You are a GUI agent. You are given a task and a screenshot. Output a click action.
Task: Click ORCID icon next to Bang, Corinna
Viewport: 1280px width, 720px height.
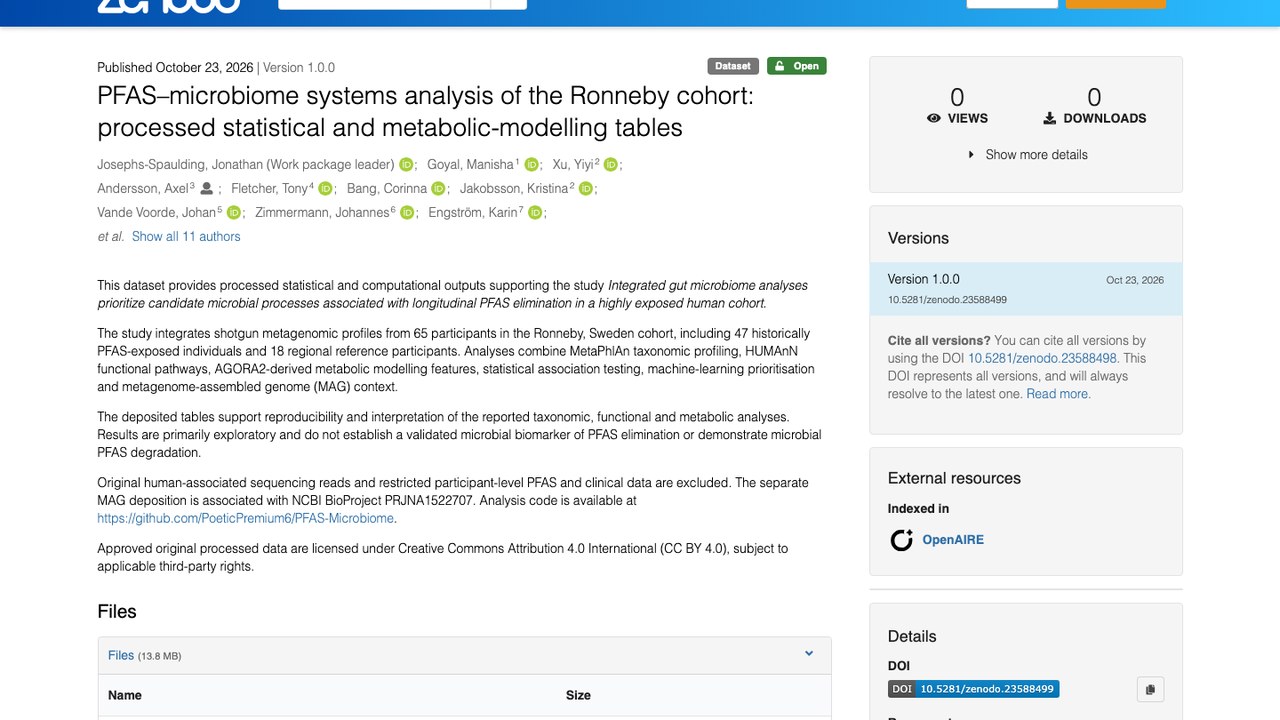(x=438, y=189)
